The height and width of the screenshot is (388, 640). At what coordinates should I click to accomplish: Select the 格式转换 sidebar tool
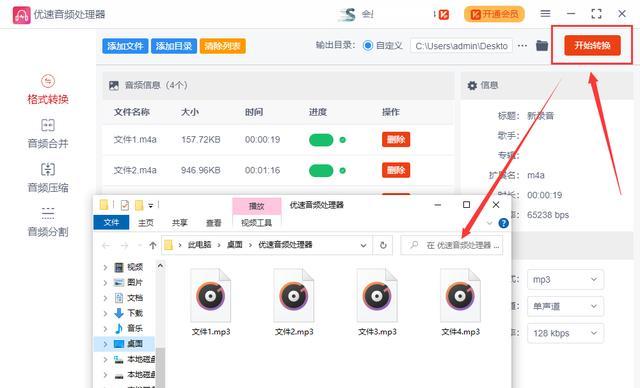pos(48,89)
